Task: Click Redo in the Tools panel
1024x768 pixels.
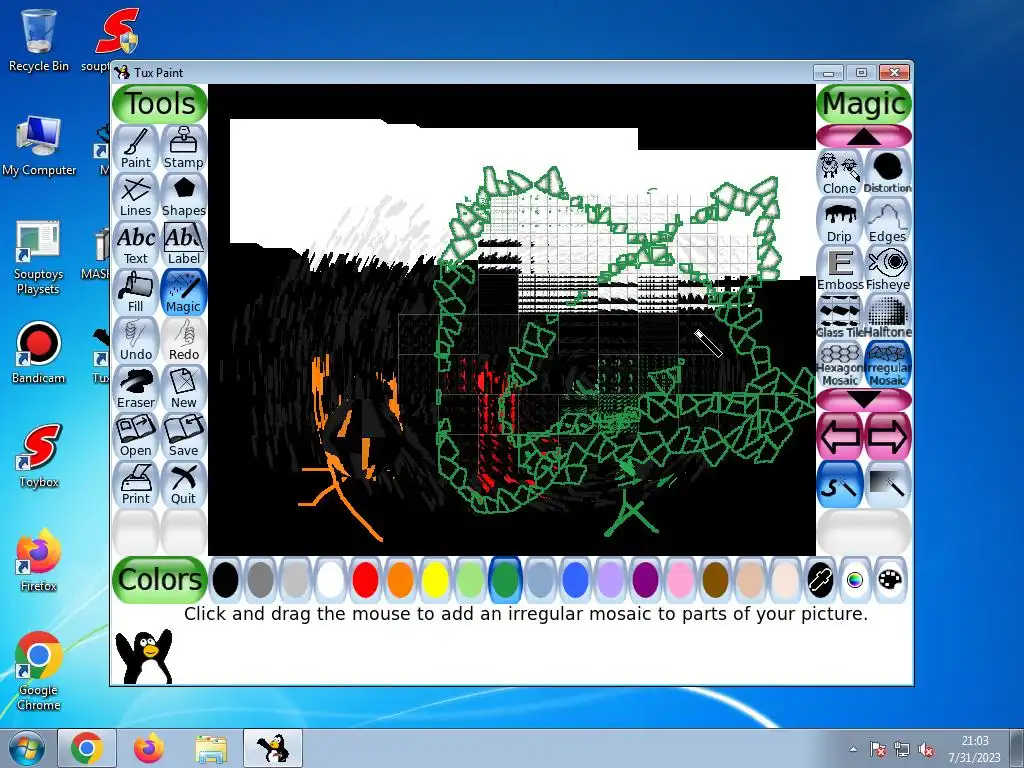Action: pos(184,340)
